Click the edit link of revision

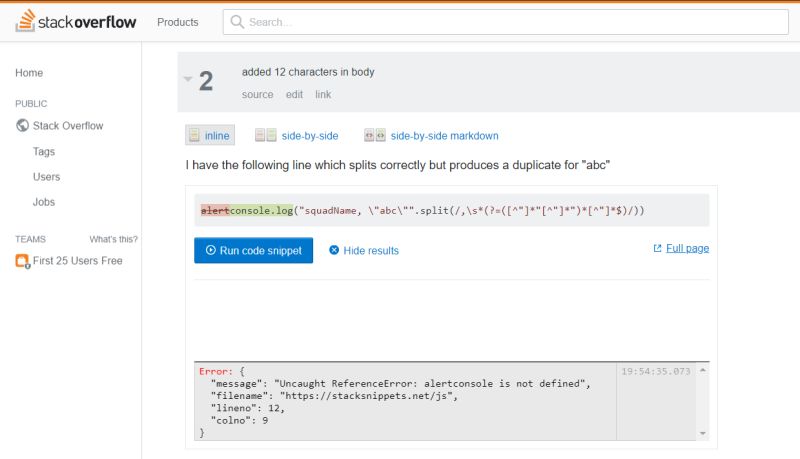point(294,94)
